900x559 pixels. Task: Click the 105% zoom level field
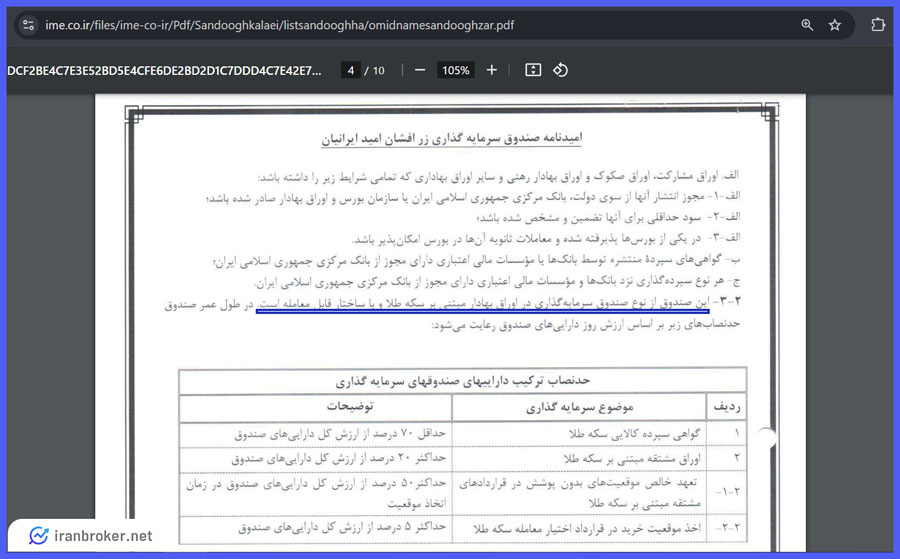tap(456, 70)
